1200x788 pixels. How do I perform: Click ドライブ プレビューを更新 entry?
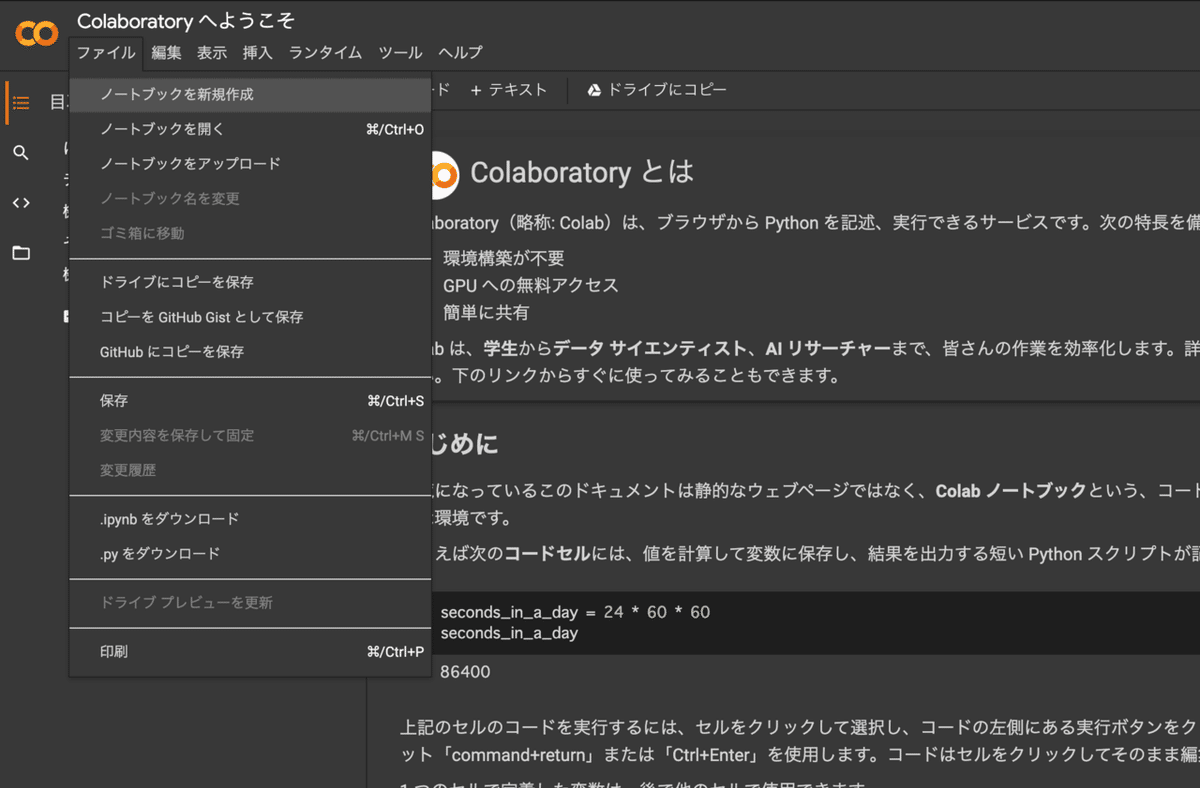coord(250,603)
